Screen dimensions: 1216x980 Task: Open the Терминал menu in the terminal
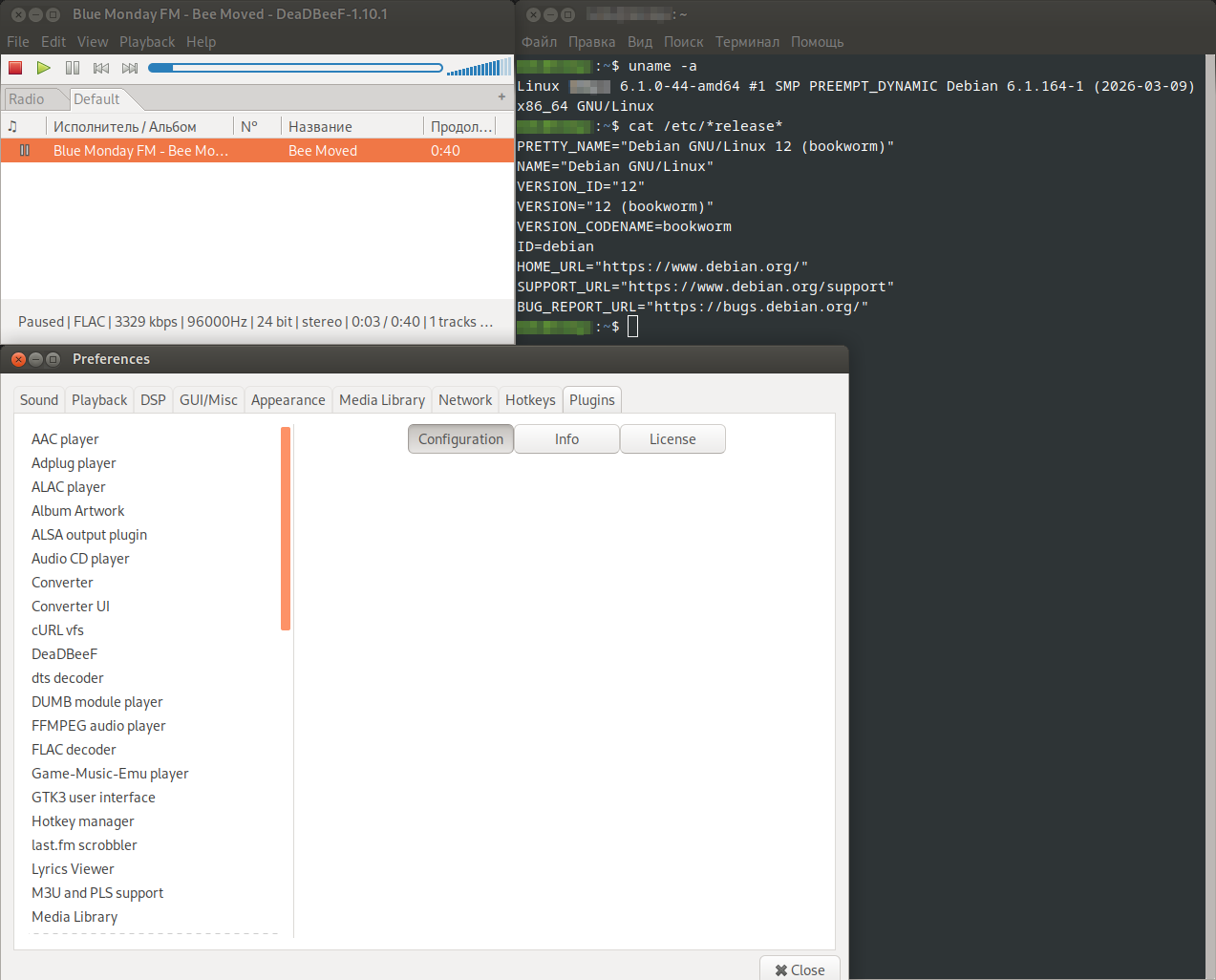click(747, 42)
